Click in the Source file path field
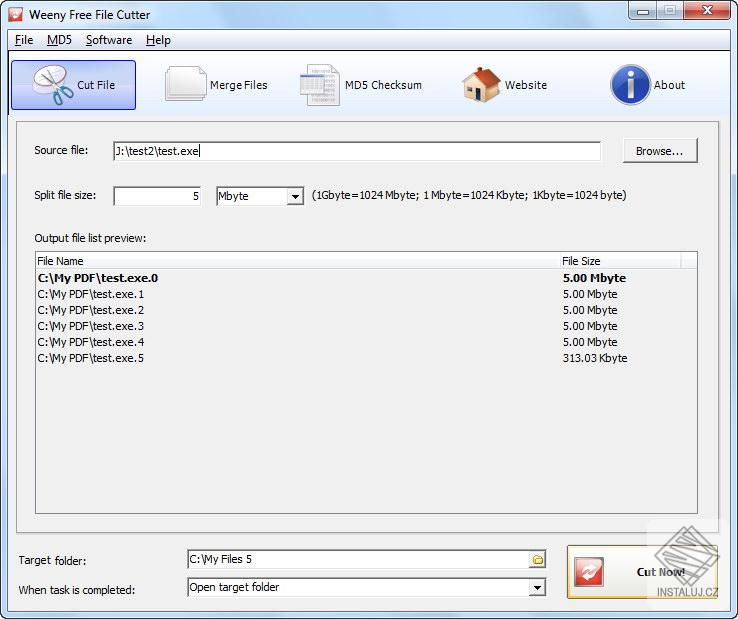Screen dimensions: 738x619 357,151
